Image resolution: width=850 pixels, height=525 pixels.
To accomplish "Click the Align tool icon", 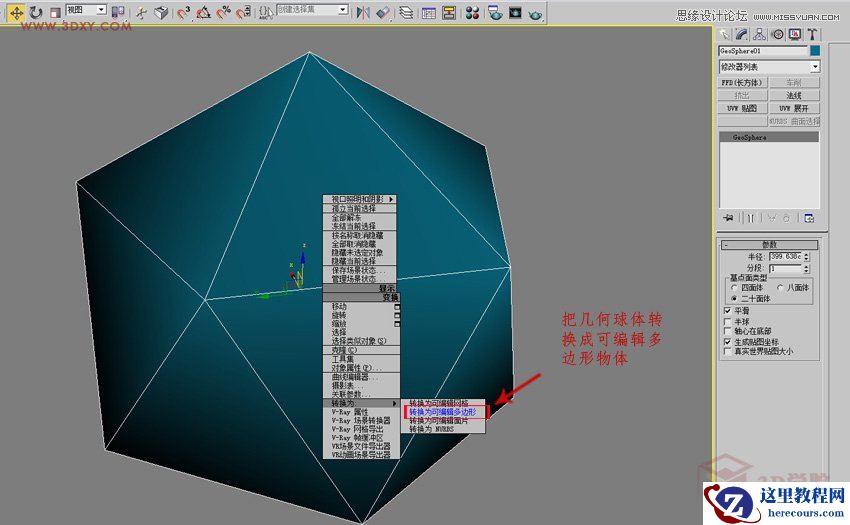I will [383, 12].
